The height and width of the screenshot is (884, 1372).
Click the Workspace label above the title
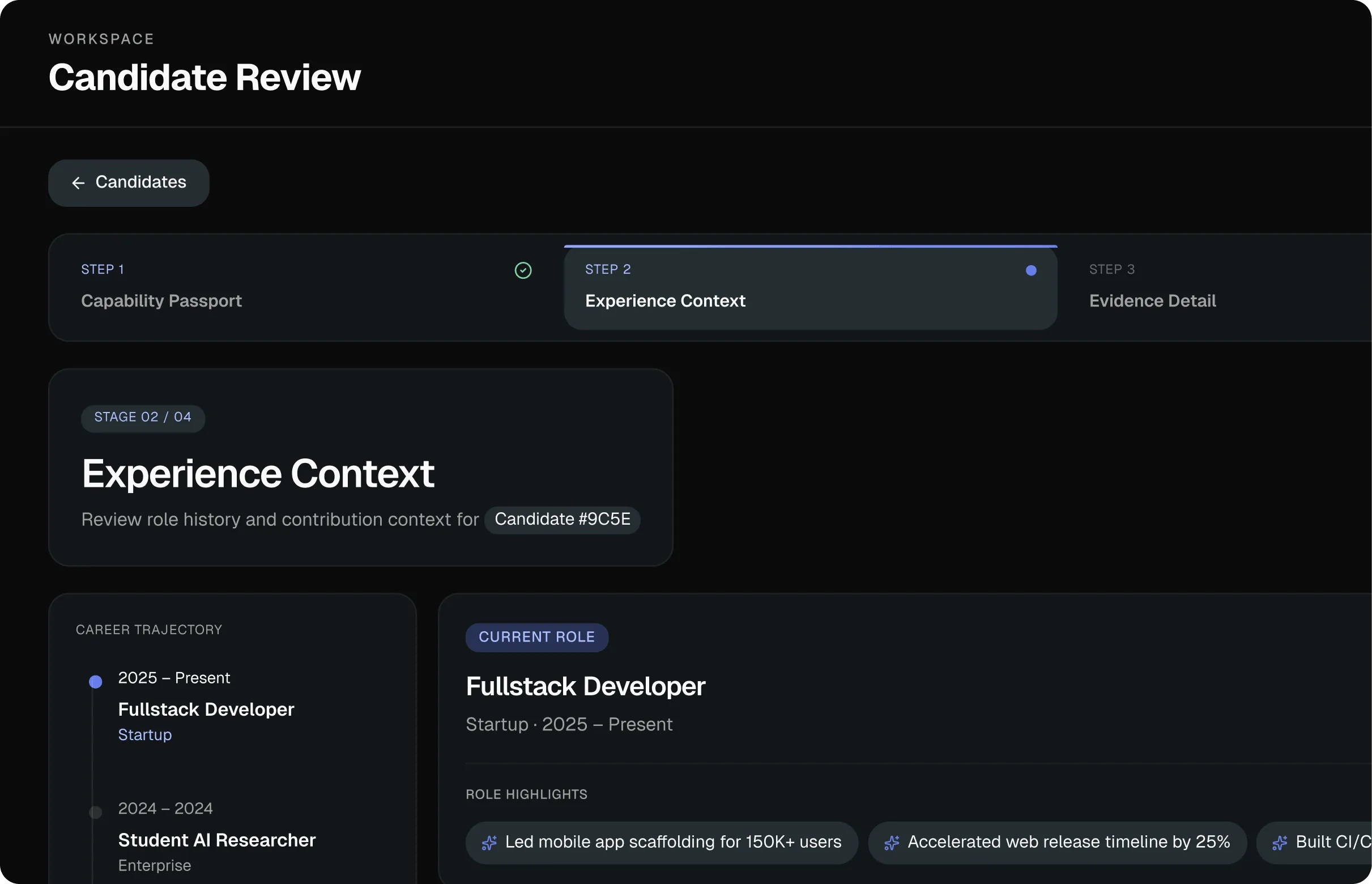click(101, 39)
